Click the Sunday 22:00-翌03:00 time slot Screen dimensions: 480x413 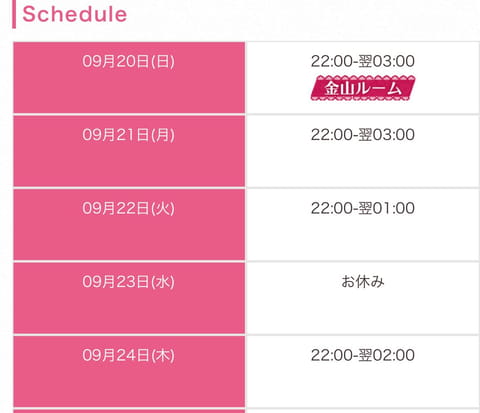363,61
